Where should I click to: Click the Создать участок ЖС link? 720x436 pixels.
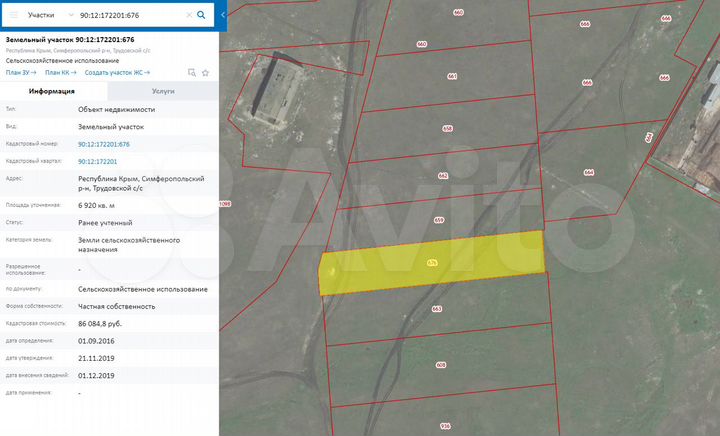(x=118, y=72)
